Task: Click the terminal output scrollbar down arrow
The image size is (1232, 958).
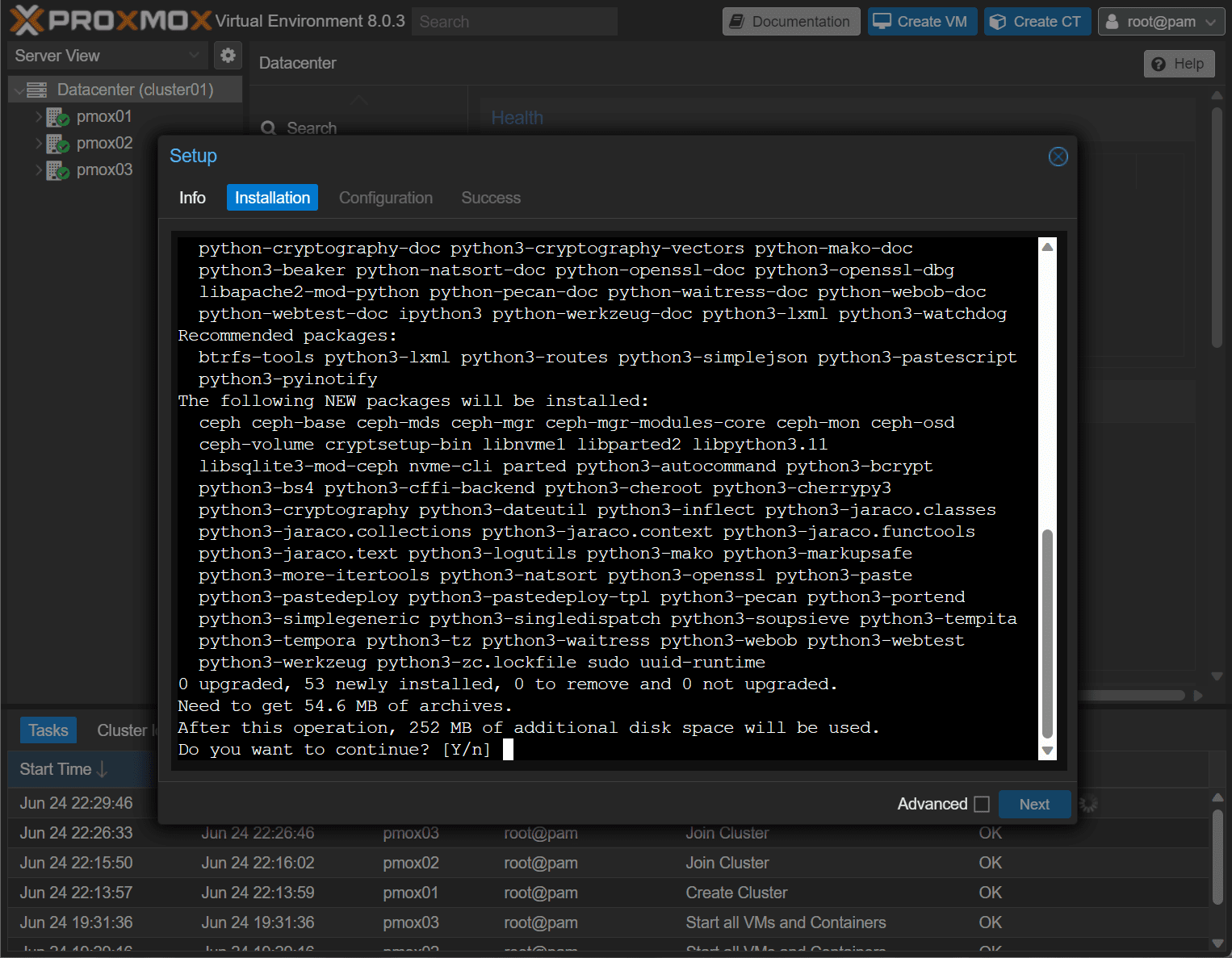Action: (1047, 751)
